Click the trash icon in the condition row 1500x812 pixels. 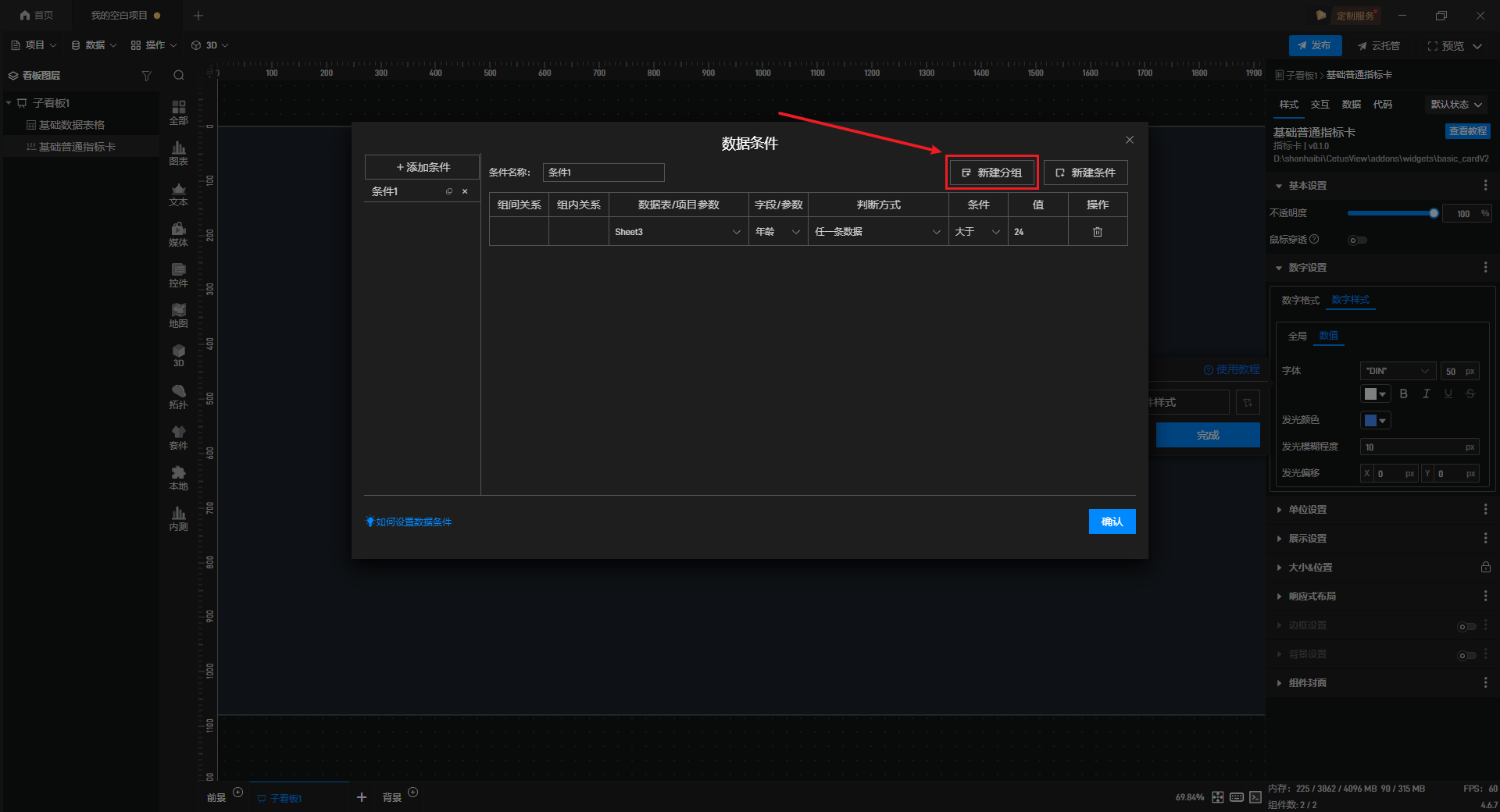[x=1097, y=232]
